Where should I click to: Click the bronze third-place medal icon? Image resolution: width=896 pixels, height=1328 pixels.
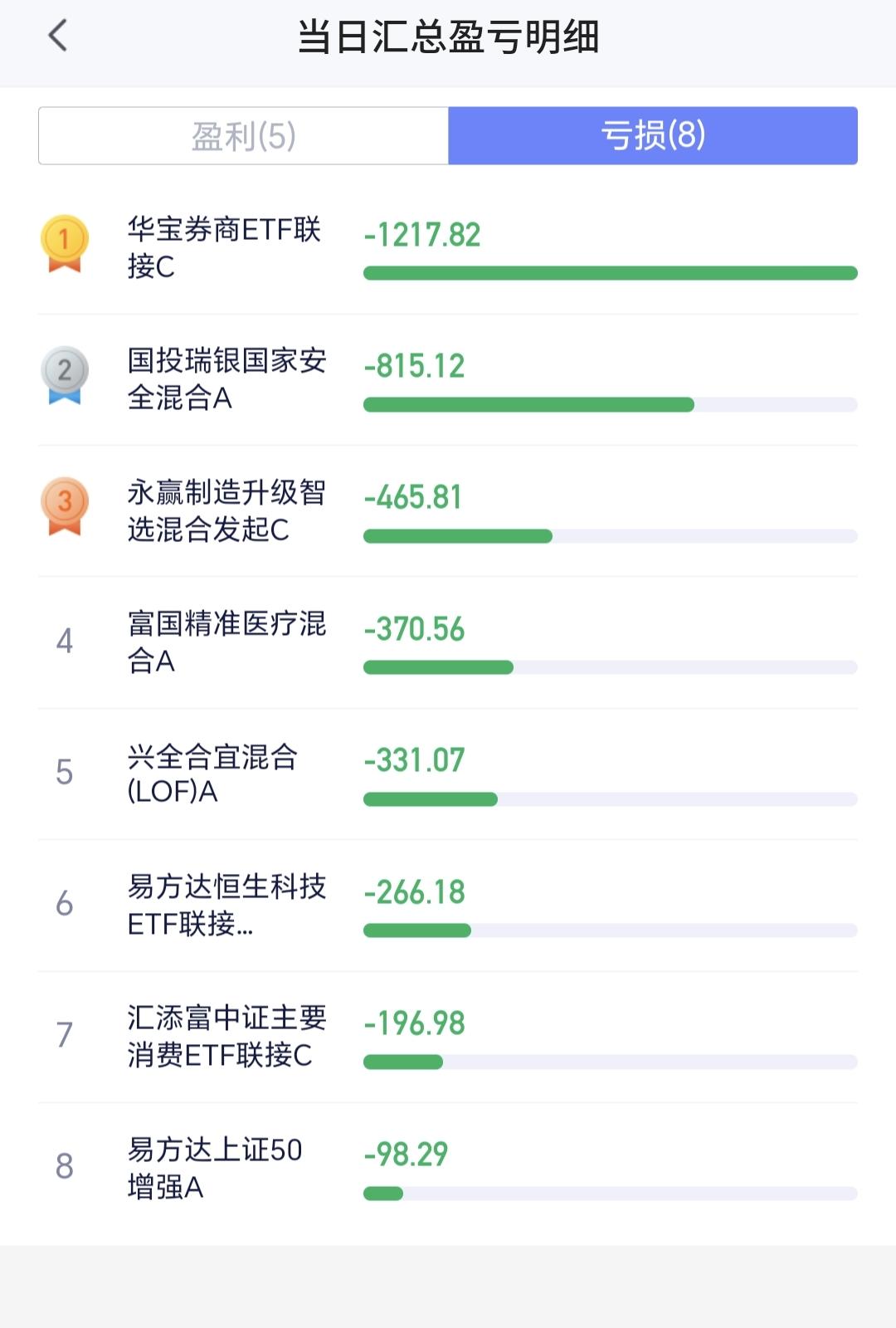click(64, 506)
